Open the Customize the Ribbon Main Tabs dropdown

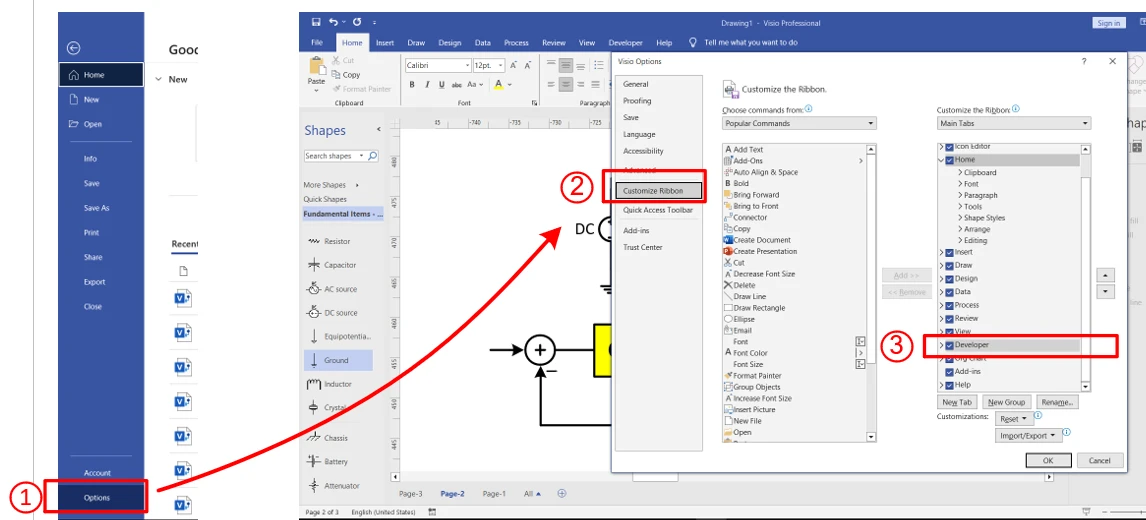point(1013,124)
